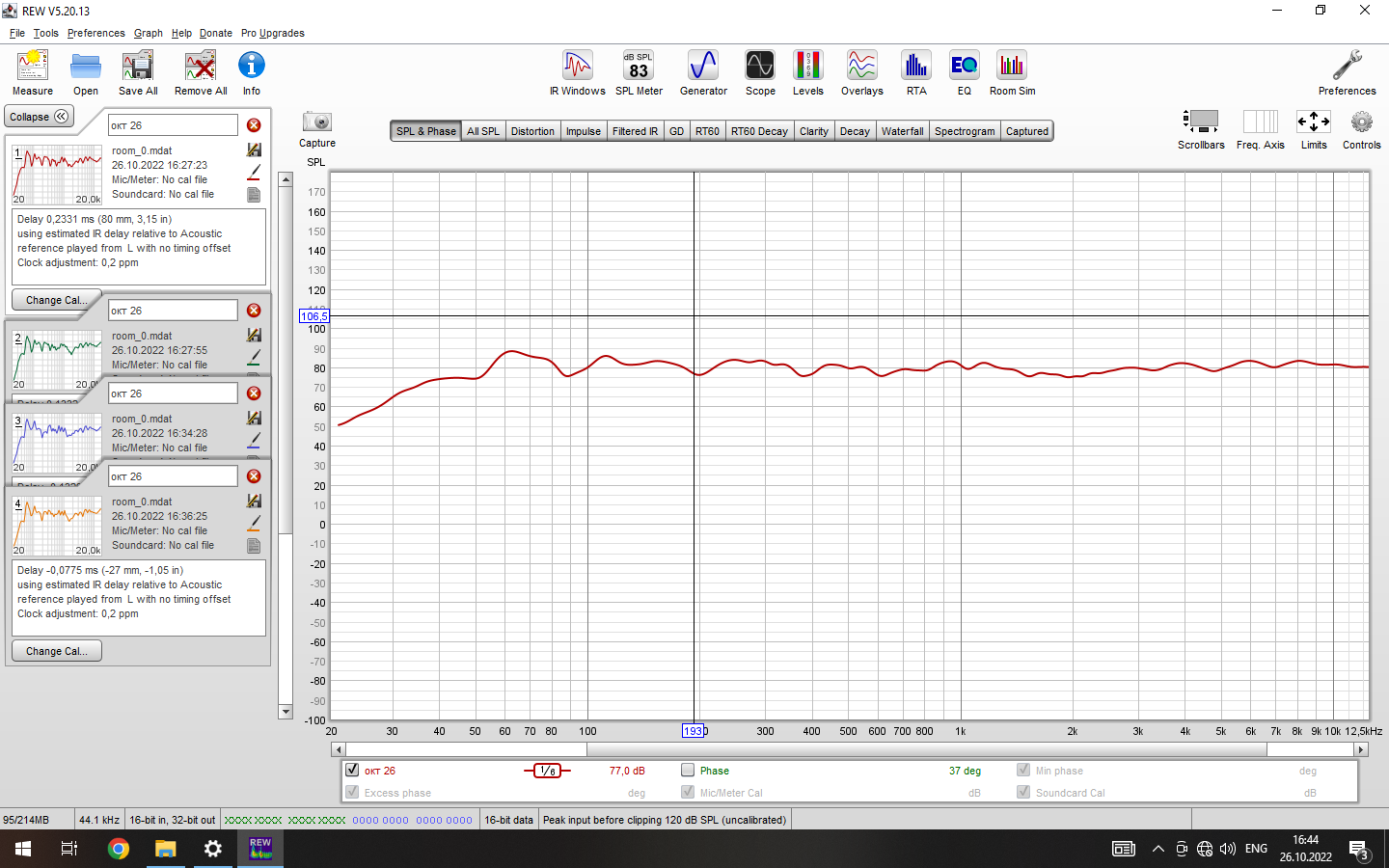View the Distortion tab
Screen dimensions: 1389x868
tap(532, 131)
